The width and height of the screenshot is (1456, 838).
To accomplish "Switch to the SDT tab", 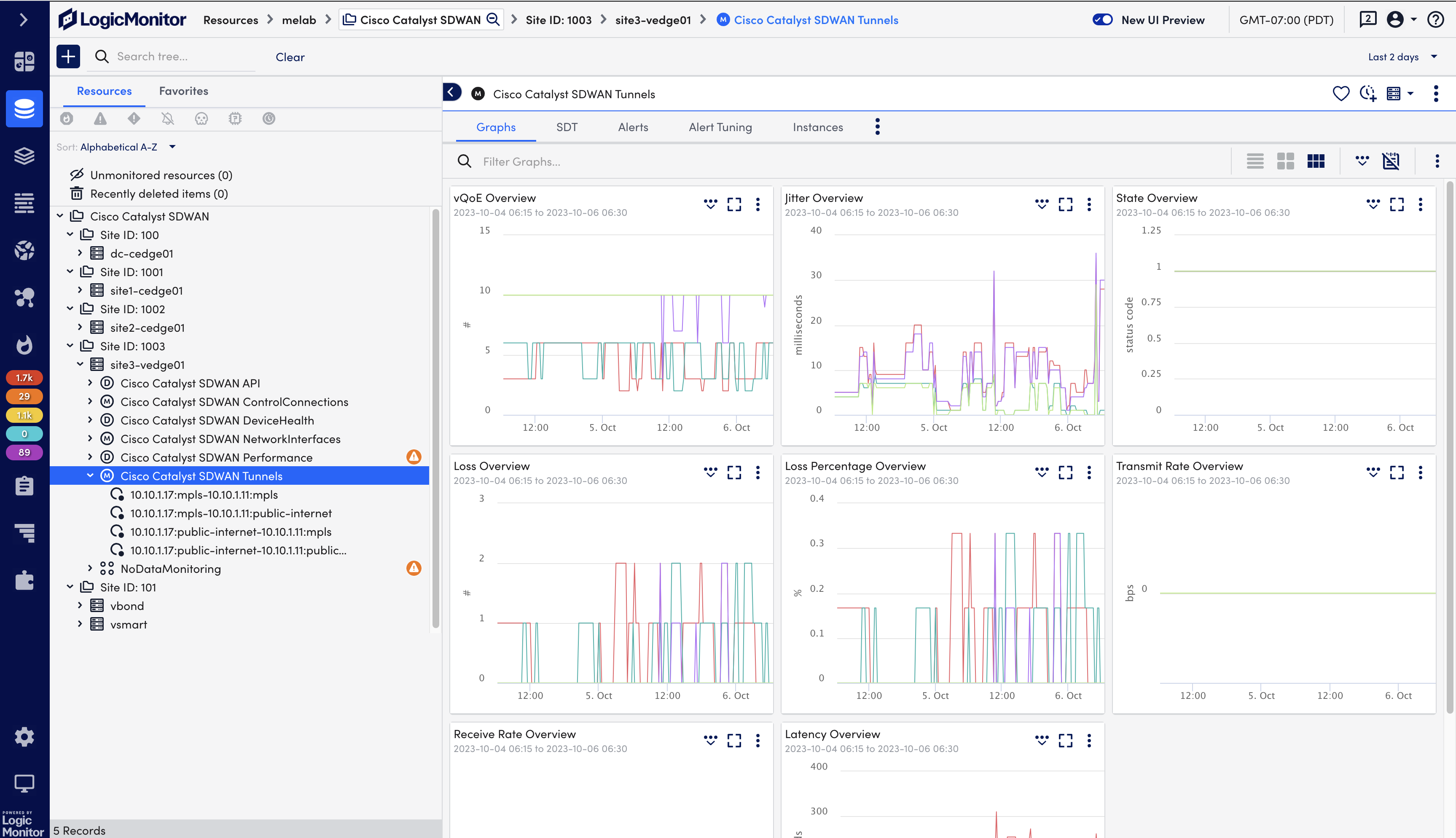I will (567, 127).
